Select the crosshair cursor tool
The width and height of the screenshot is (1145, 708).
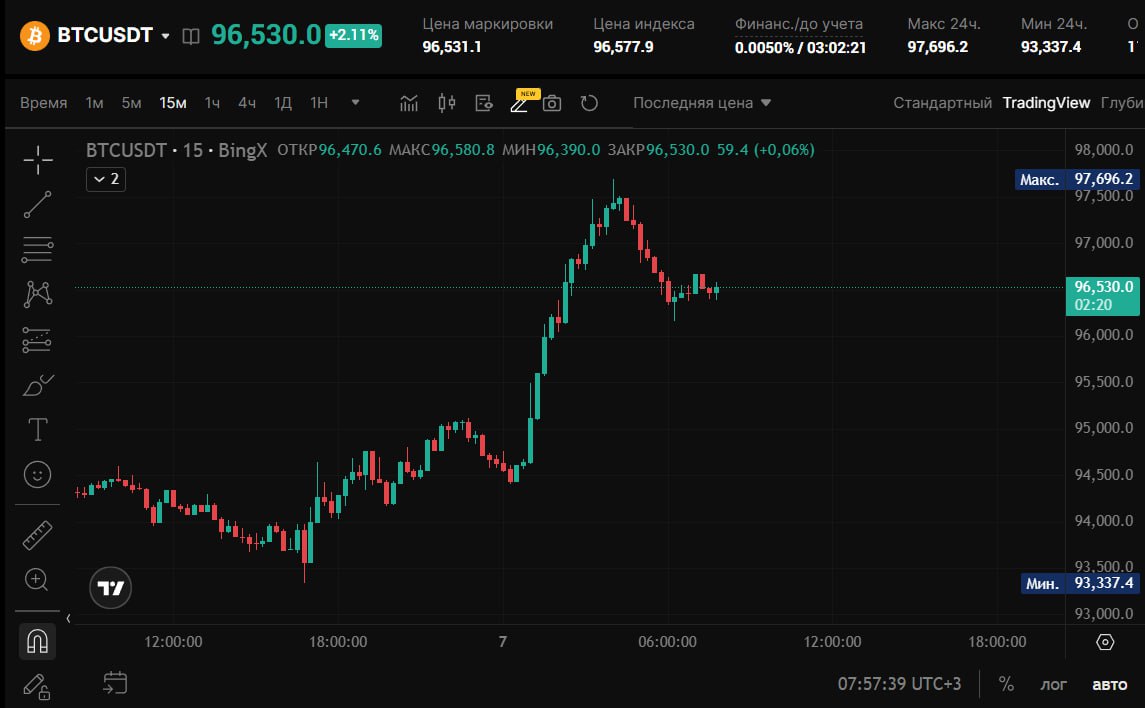pyautogui.click(x=37, y=160)
